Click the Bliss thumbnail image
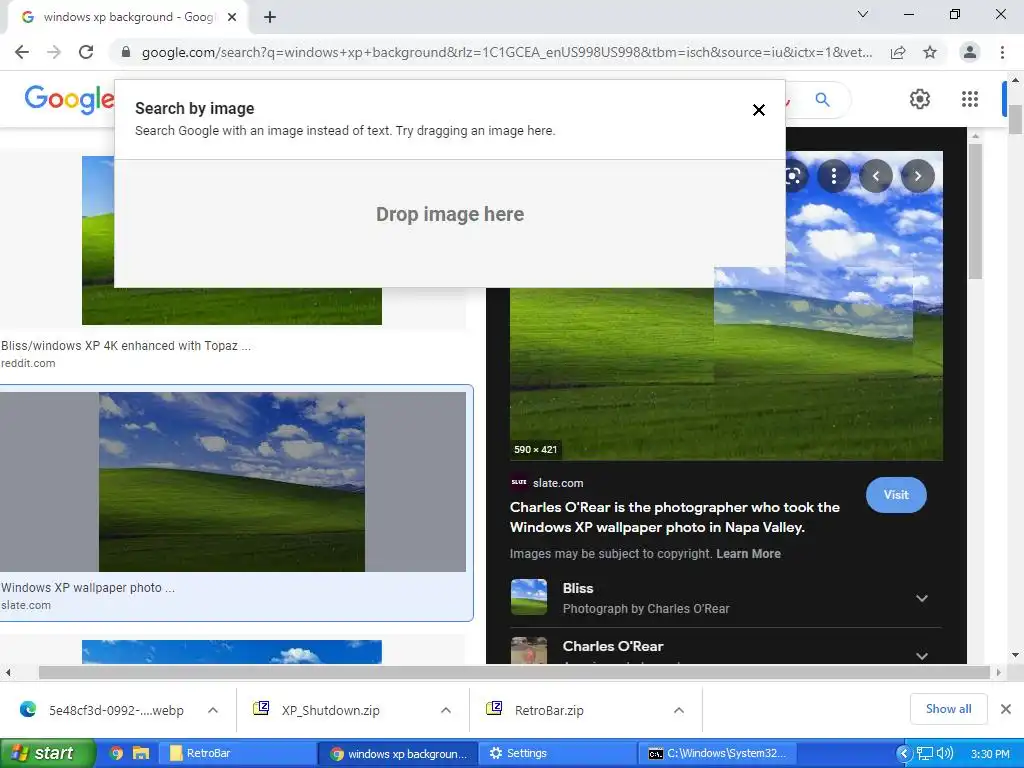The height and width of the screenshot is (768, 1024). (x=528, y=597)
